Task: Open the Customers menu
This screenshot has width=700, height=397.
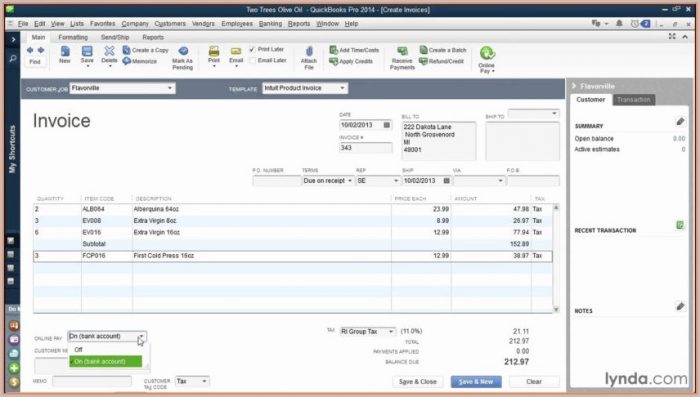Action: [x=170, y=24]
